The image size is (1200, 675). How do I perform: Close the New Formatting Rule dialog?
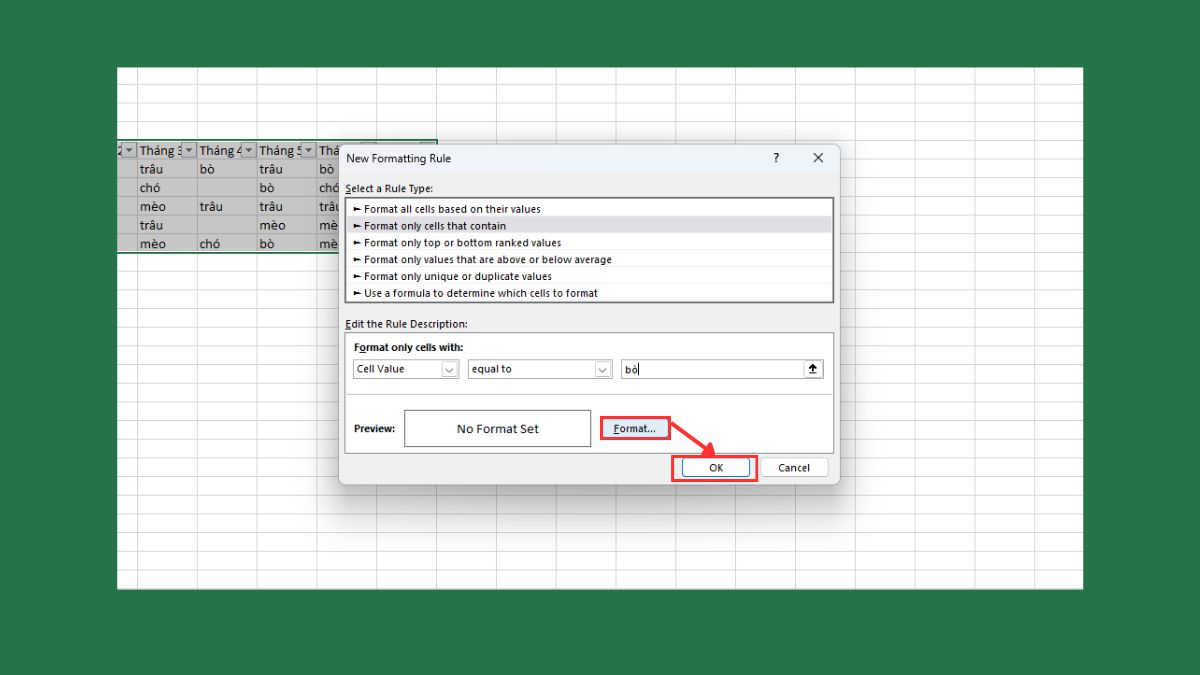818,157
